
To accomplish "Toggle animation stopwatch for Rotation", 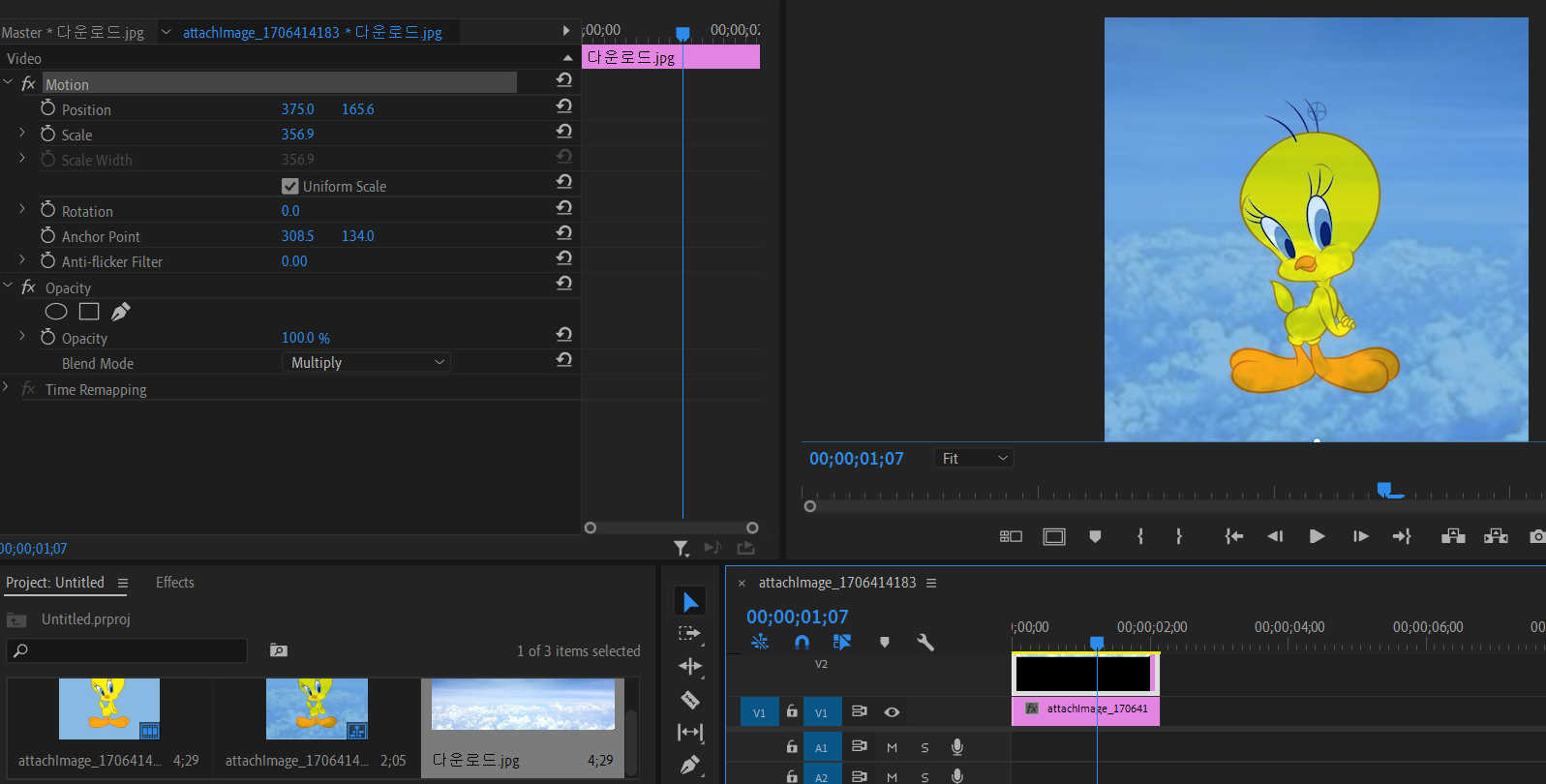I will pos(47,209).
